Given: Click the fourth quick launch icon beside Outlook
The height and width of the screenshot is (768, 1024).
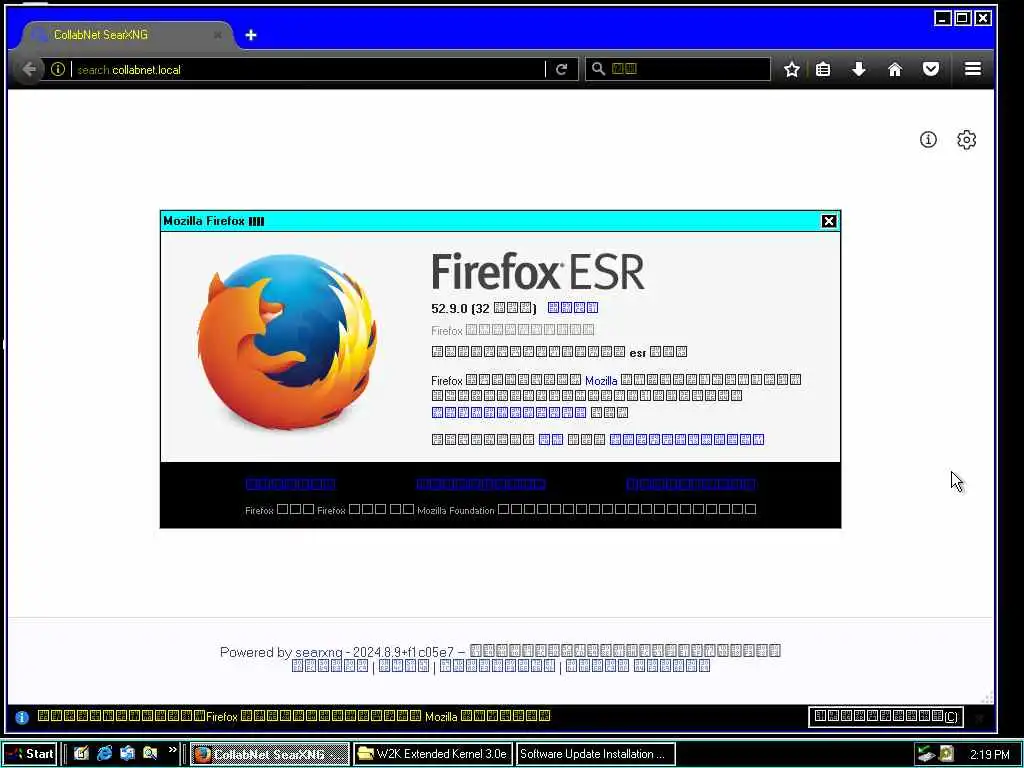Looking at the screenshot, I should click(150, 754).
